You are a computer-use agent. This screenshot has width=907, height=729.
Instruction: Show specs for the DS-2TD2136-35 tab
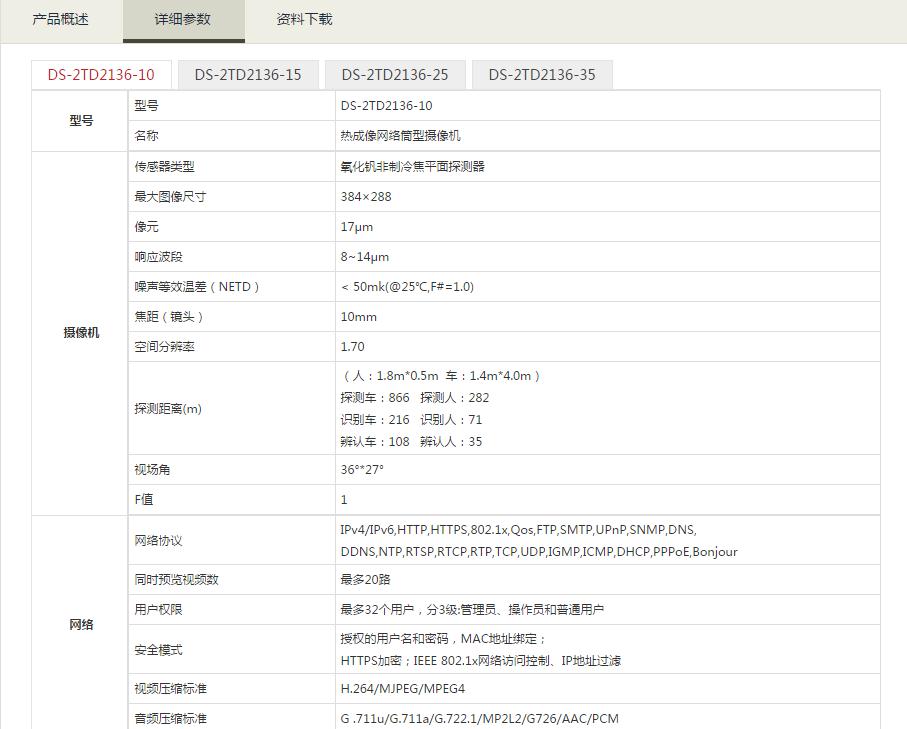[x=542, y=75]
